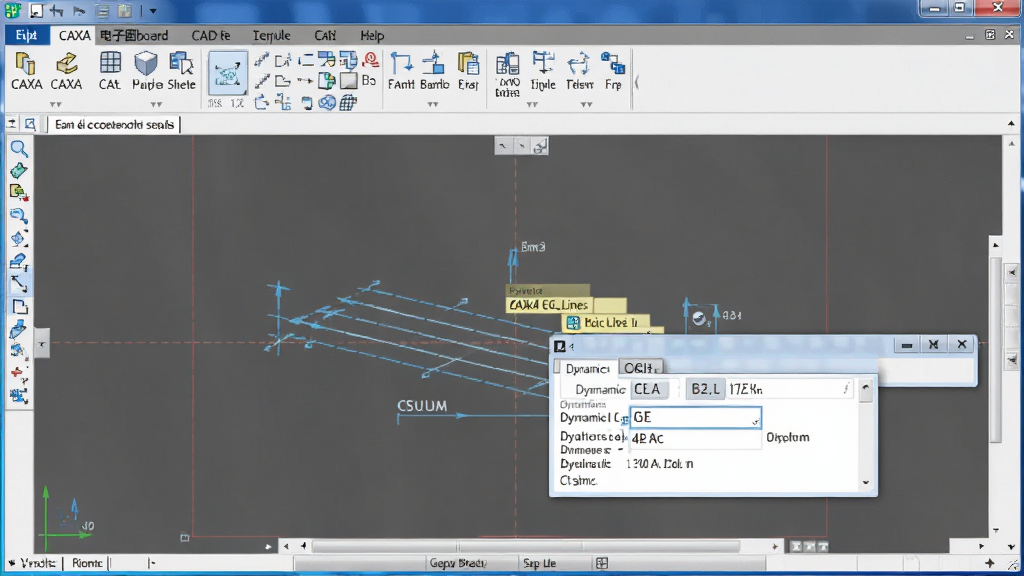The image size is (1024, 576).
Task: Click the plus icon in the status bar right
Action: point(990,563)
